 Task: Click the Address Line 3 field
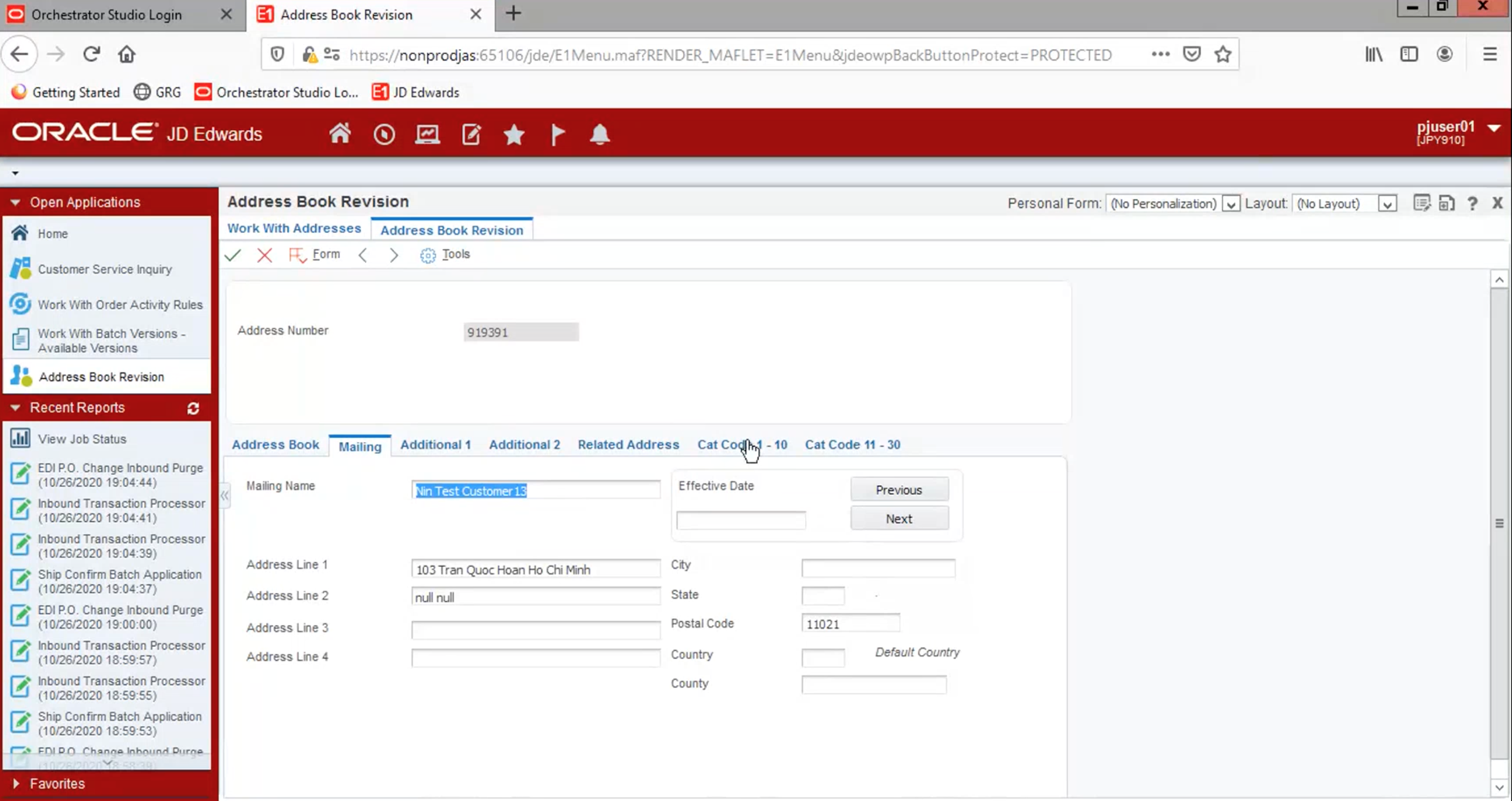tap(535, 629)
